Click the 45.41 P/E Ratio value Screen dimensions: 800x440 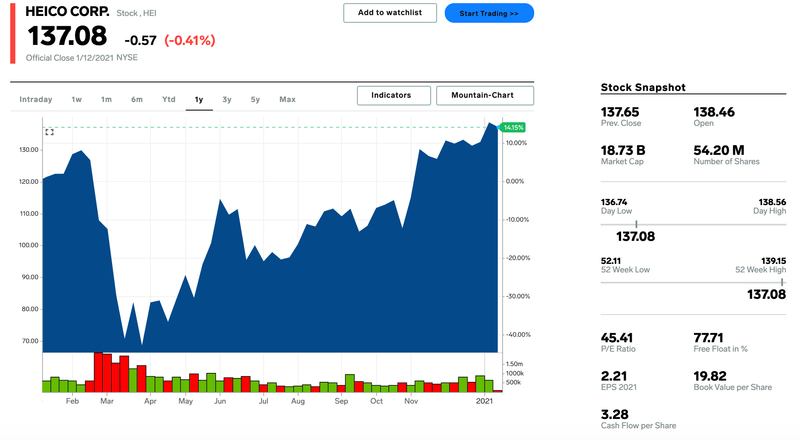click(x=617, y=338)
